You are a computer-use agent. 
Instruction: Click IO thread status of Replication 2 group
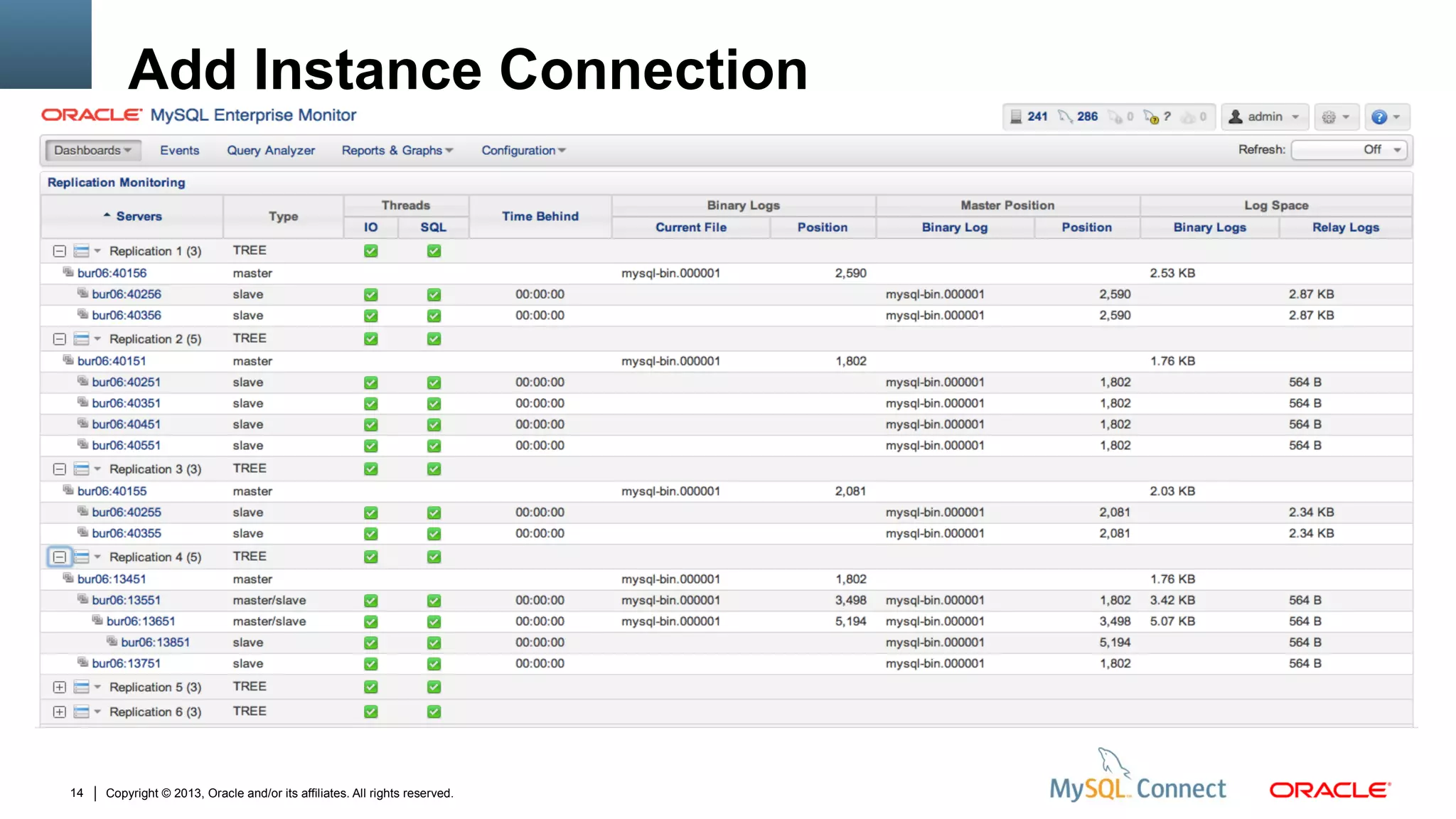point(370,339)
